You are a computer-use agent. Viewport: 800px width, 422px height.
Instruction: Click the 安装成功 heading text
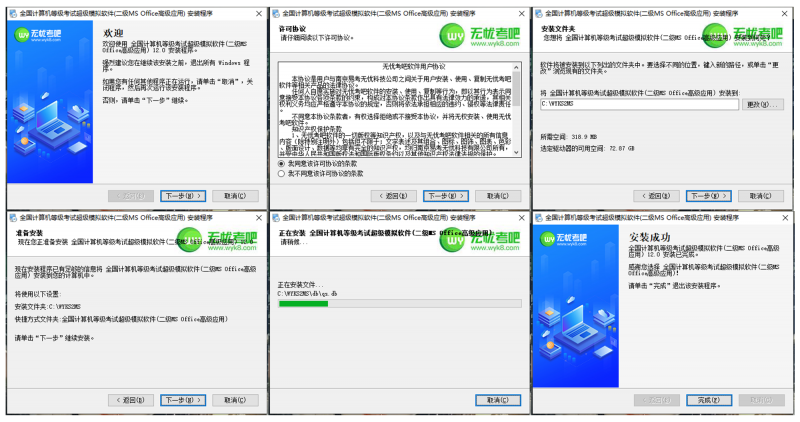[649, 237]
